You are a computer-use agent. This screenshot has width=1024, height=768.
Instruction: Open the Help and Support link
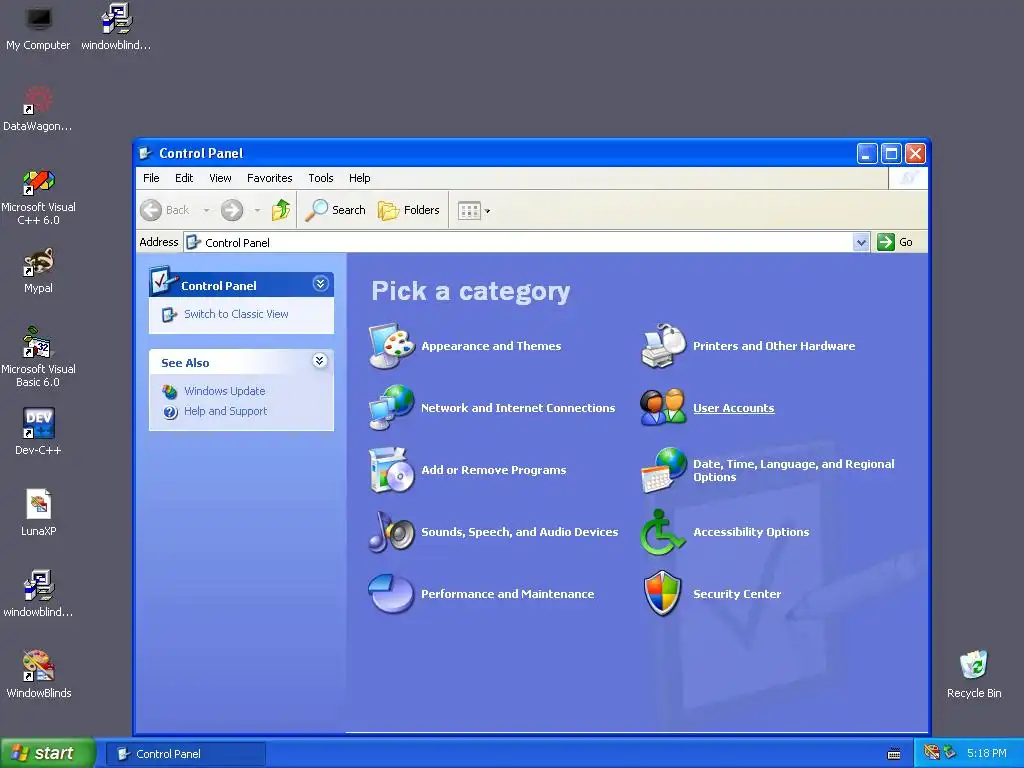[x=225, y=411]
